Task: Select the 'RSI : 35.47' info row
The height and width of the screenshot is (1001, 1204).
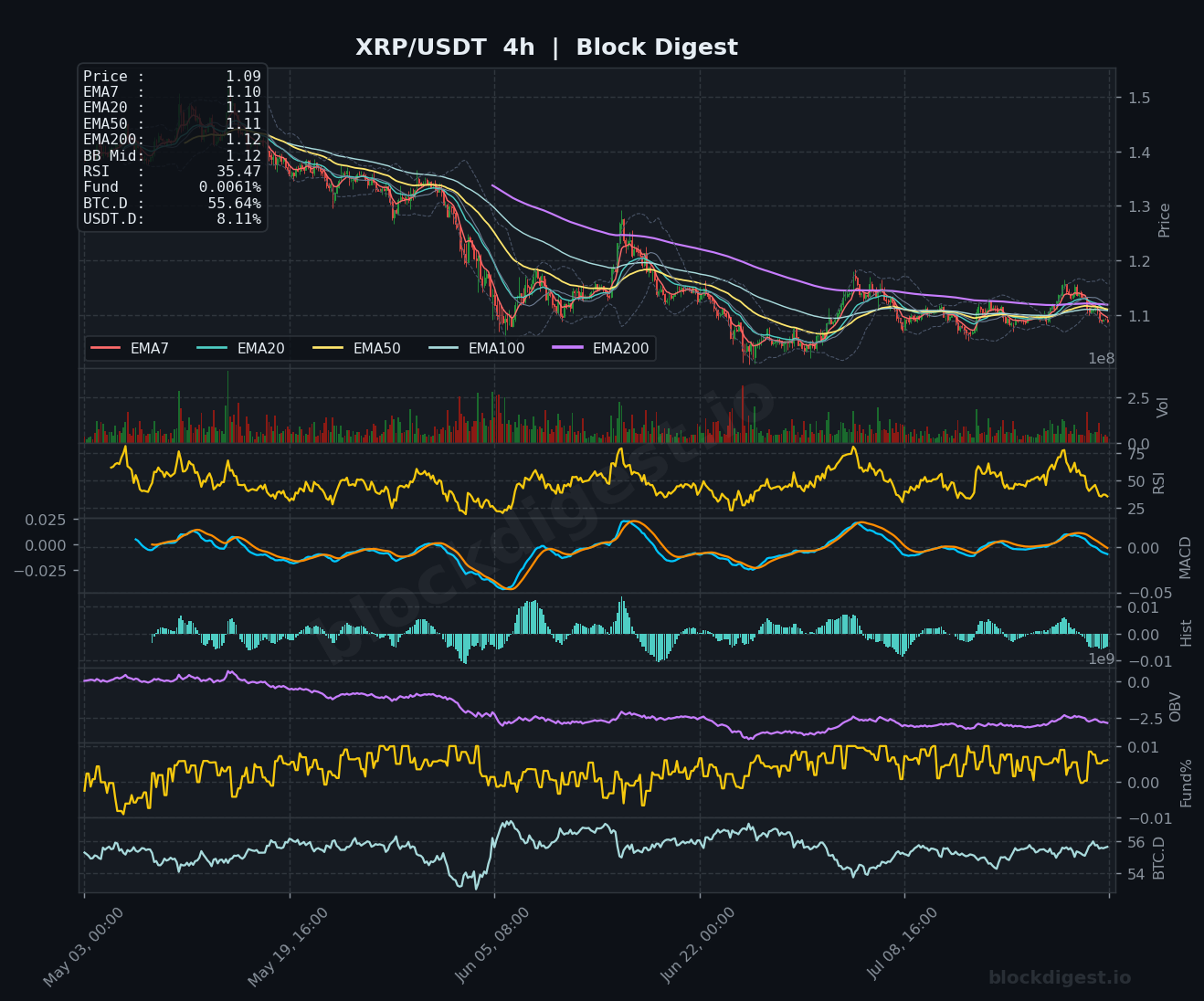Action: pos(172,172)
